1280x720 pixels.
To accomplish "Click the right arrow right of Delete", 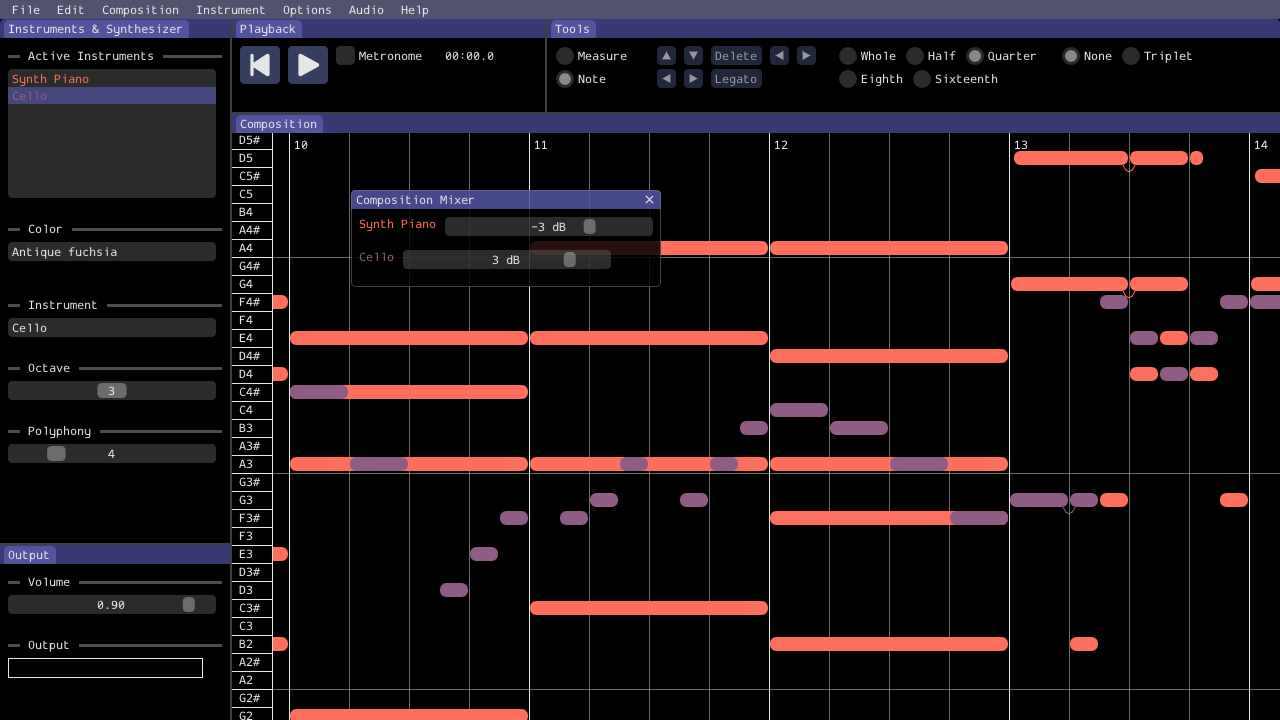I will [806, 56].
